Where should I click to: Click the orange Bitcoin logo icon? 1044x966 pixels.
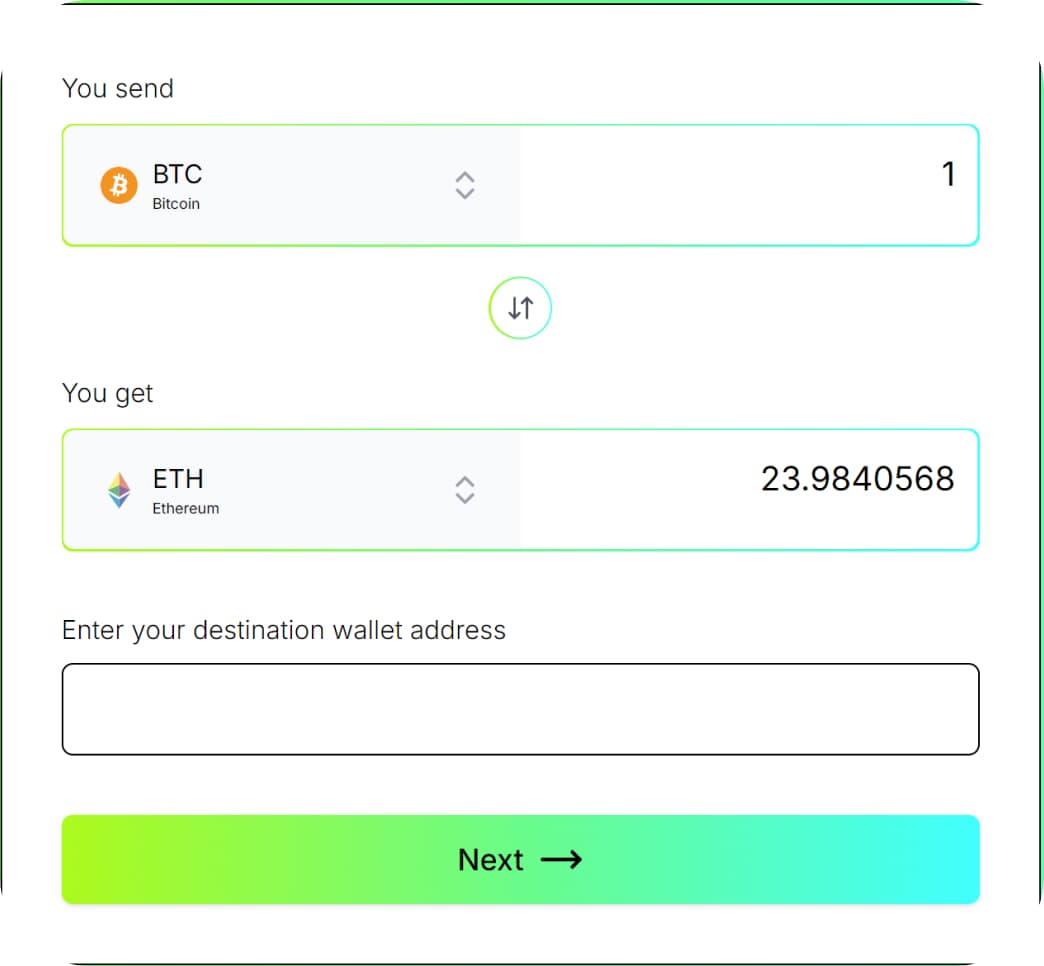point(118,185)
